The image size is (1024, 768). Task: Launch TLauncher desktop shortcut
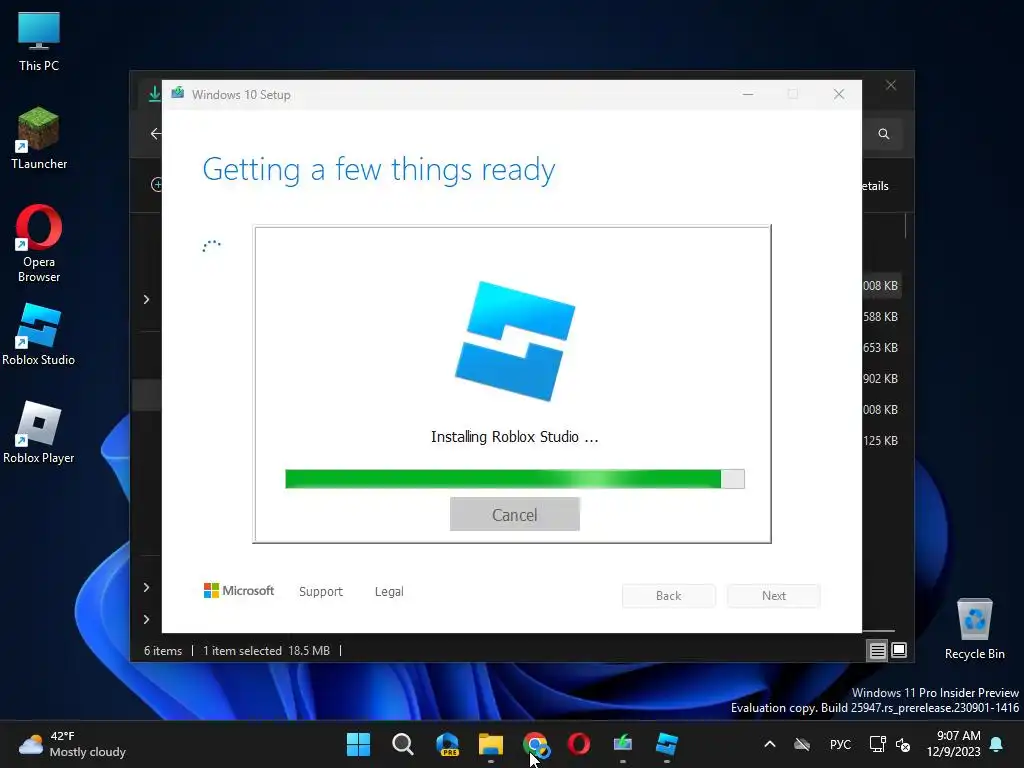pyautogui.click(x=39, y=139)
